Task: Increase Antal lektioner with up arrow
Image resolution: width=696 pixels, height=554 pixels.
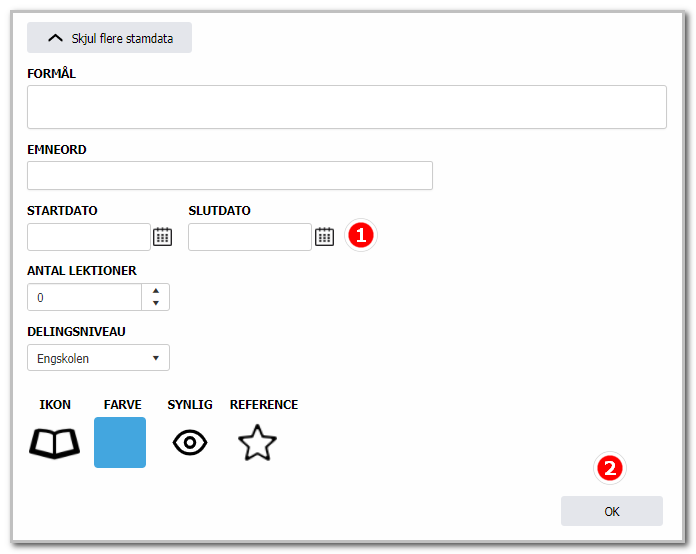Action: click(x=156, y=291)
